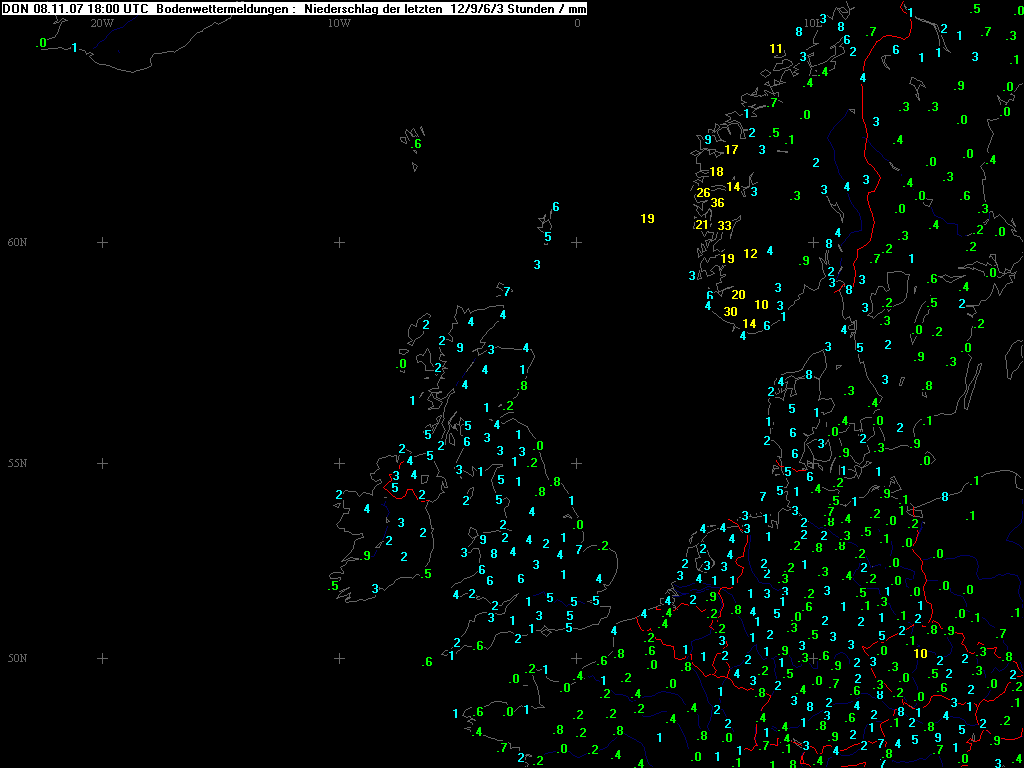Image resolution: width=1024 pixels, height=768 pixels.
Task: Click the yellow 19 value over the sea
Action: [647, 219]
